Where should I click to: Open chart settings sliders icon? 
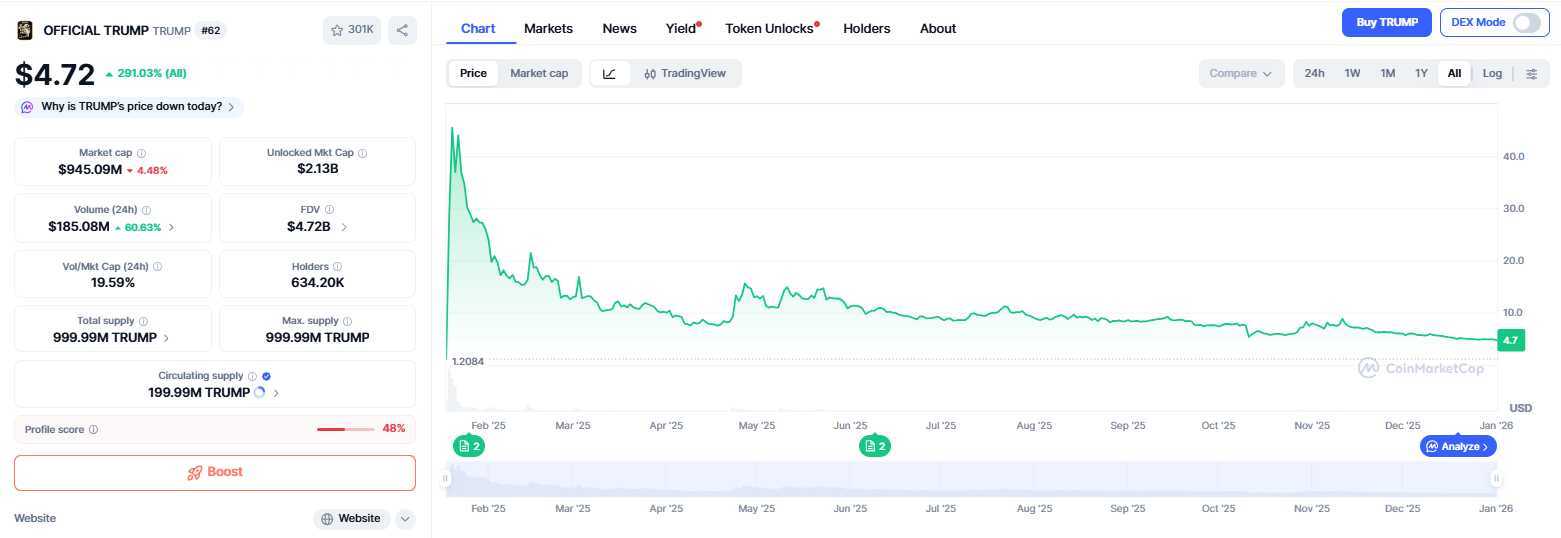tap(1531, 73)
